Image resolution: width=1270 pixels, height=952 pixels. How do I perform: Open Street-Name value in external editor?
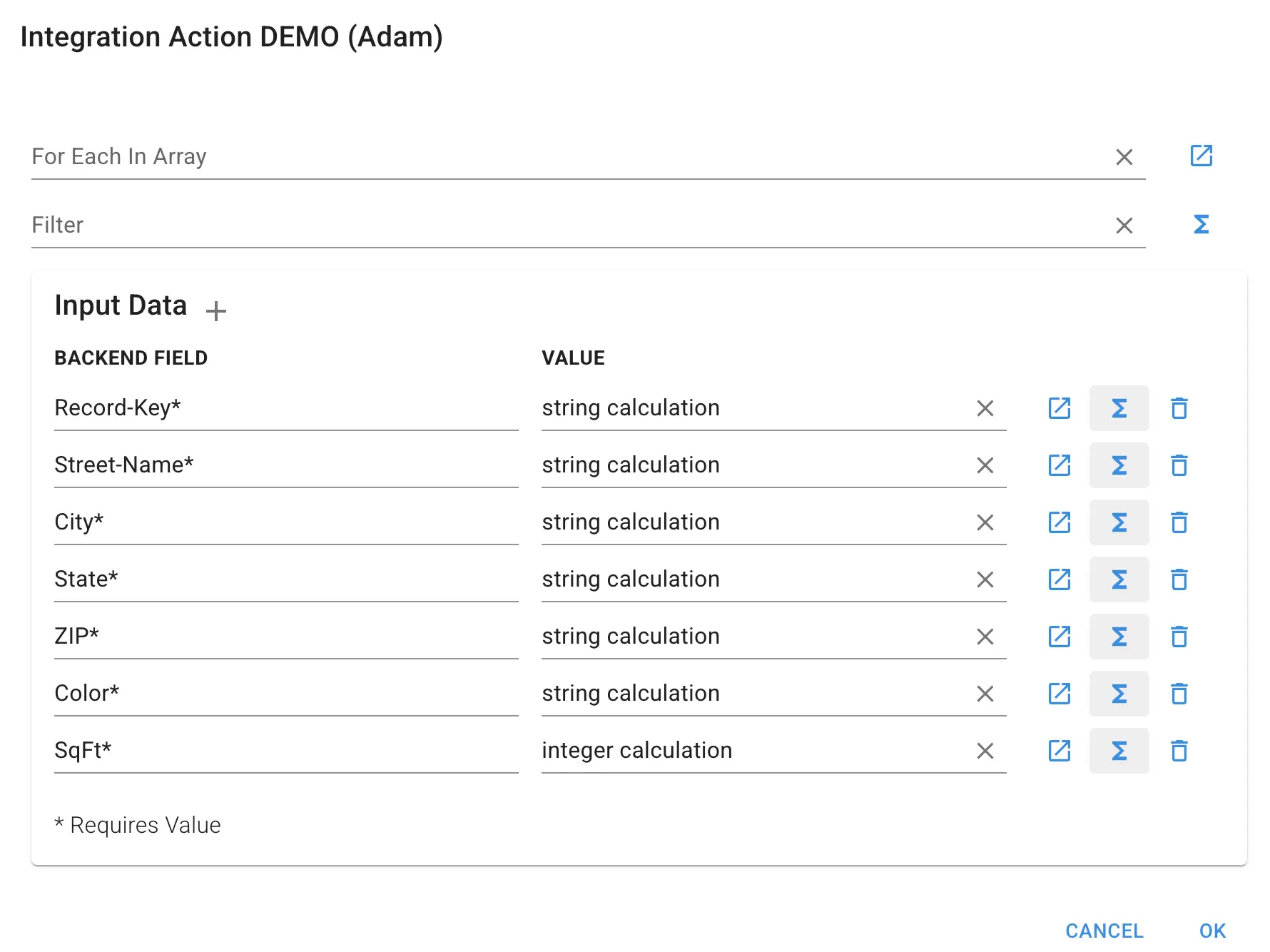(1059, 465)
